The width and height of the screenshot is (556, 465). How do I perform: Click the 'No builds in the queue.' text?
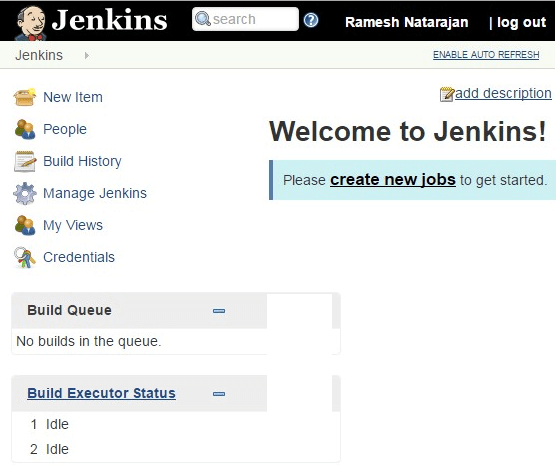(x=89, y=341)
